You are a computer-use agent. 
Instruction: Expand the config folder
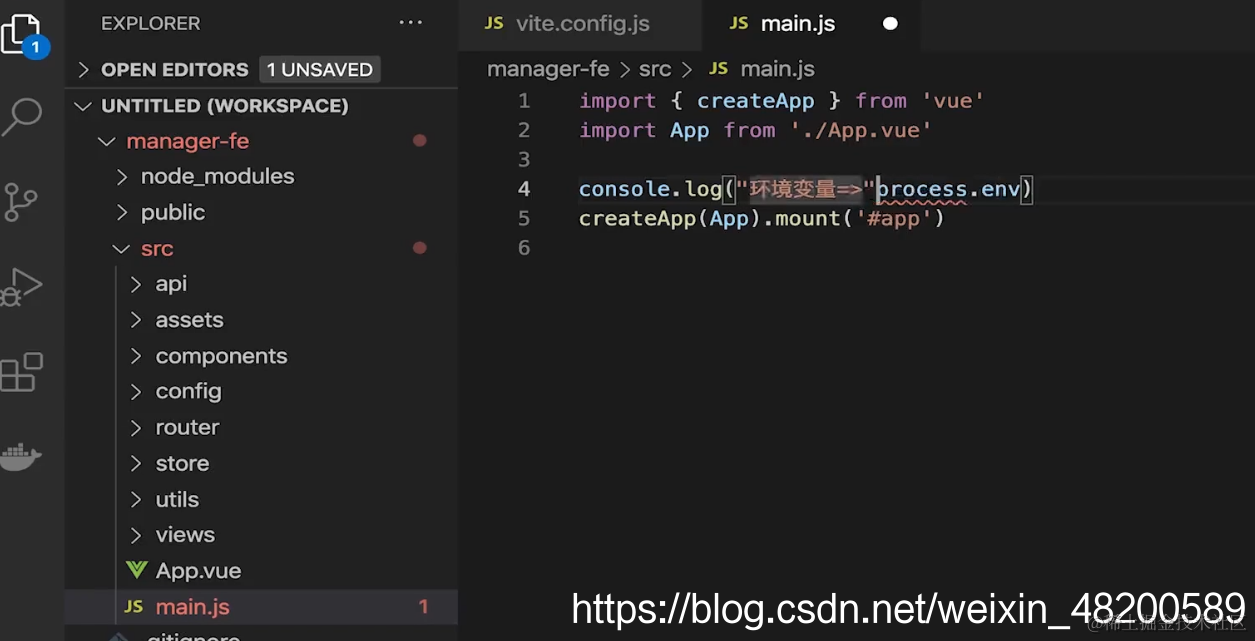[262, 392]
